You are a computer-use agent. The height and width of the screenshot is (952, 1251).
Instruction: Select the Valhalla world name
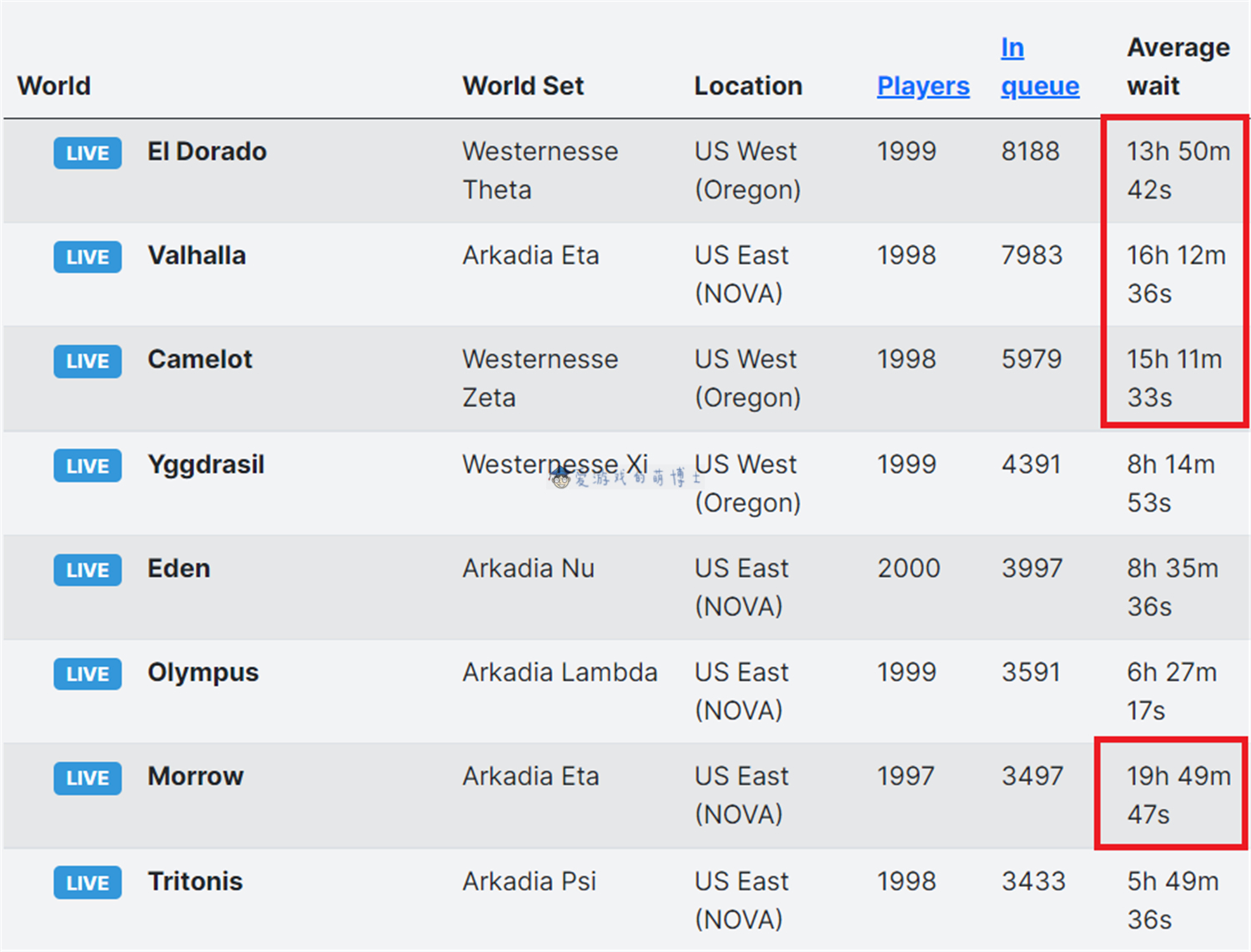tap(197, 255)
